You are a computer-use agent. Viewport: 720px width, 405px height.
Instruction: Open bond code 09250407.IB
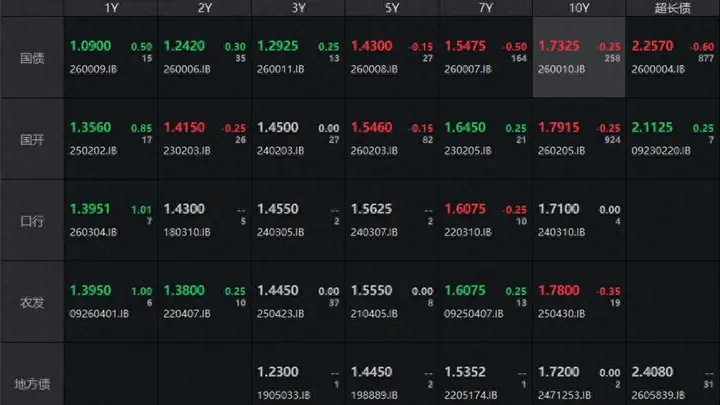click(473, 314)
